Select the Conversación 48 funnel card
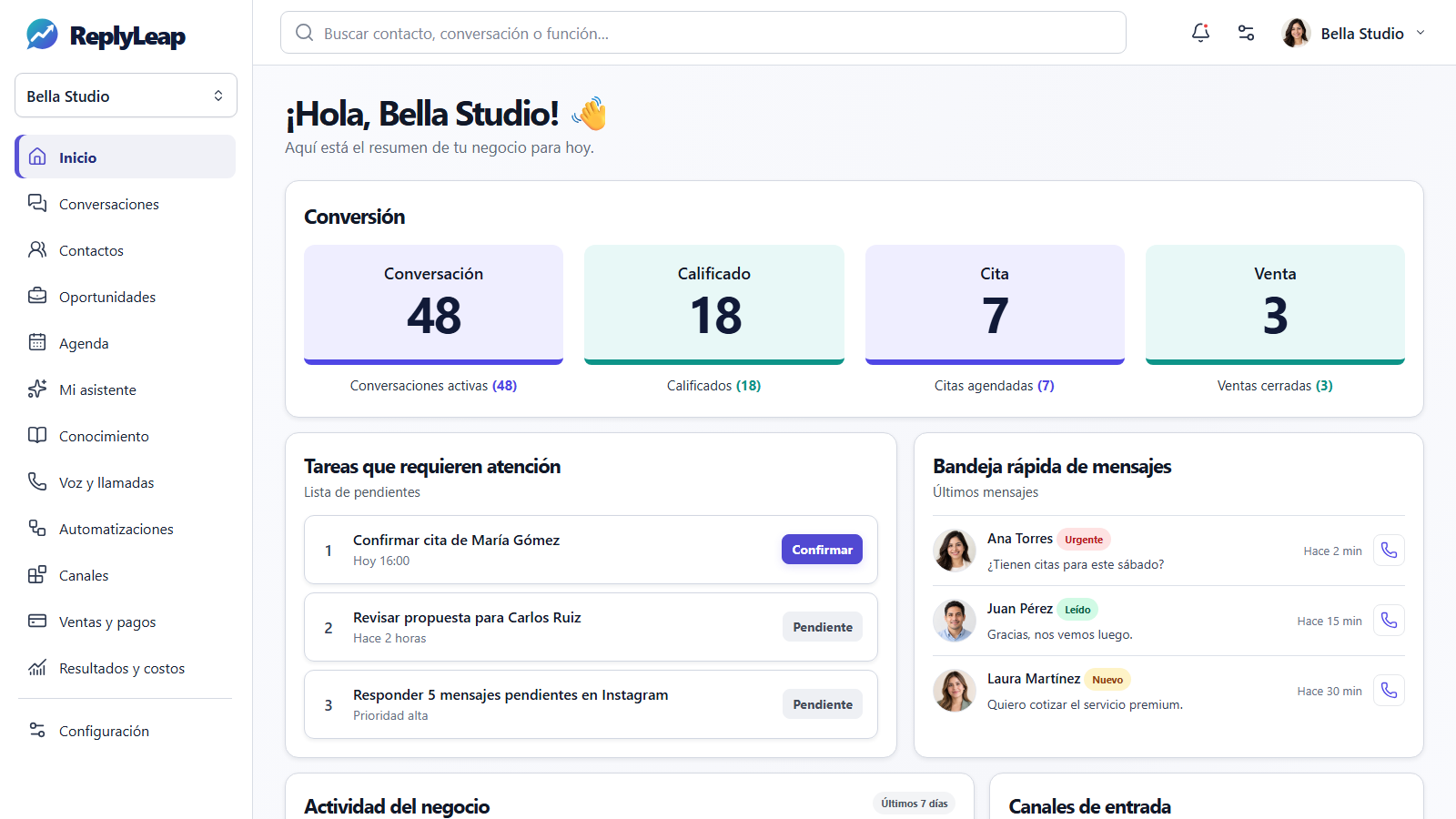Screen dimensions: 1456x819 click(433, 304)
